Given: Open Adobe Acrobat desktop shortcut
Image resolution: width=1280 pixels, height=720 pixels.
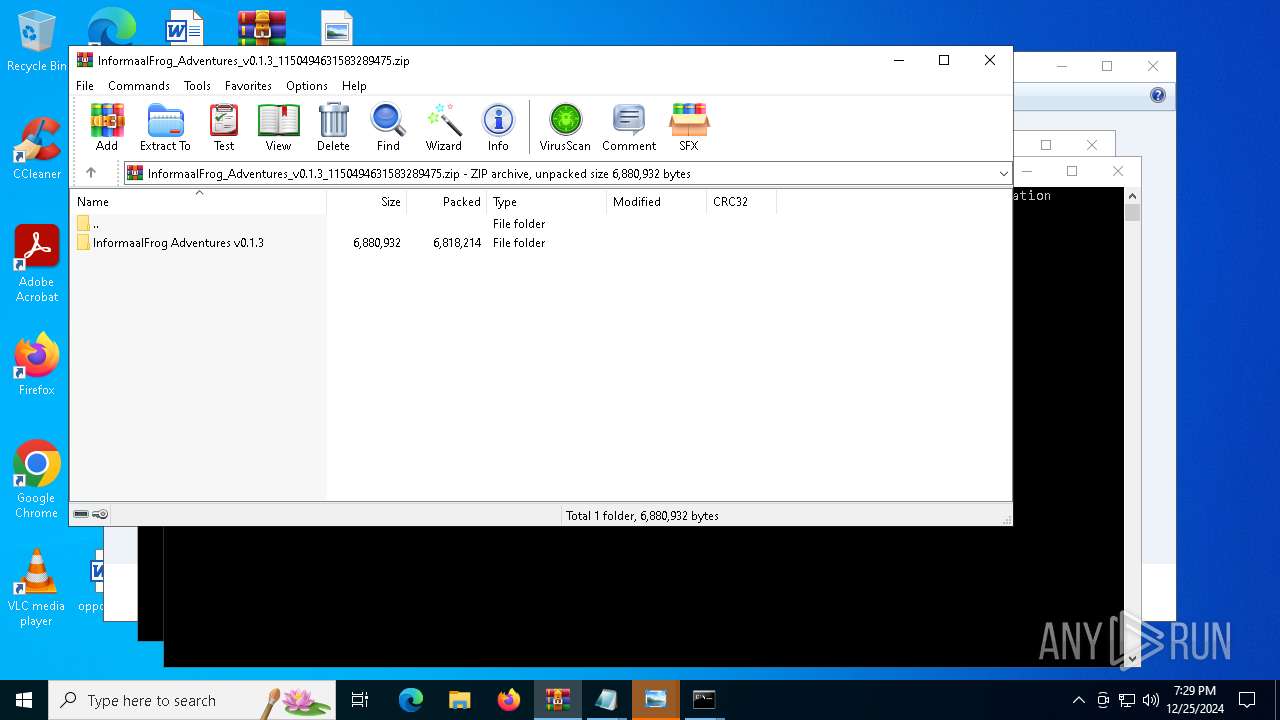Looking at the screenshot, I should (36, 264).
